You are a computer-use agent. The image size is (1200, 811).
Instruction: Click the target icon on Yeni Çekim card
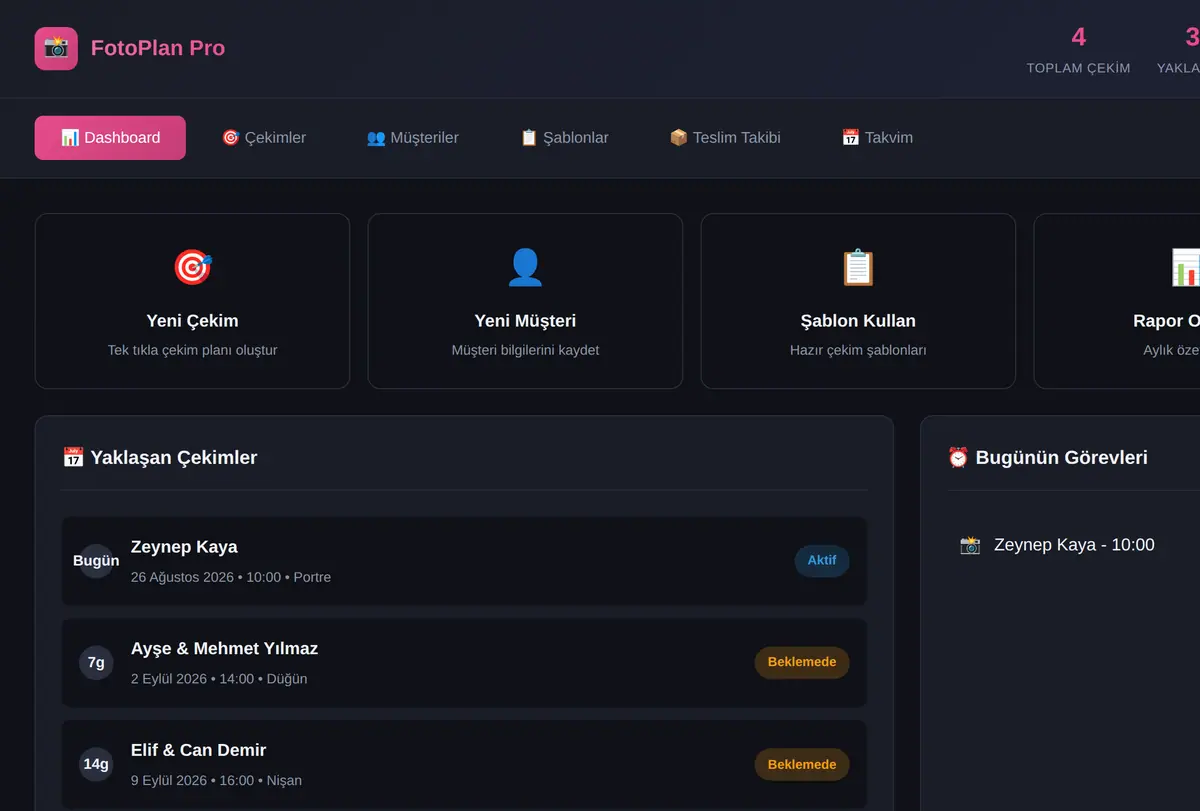pos(193,267)
